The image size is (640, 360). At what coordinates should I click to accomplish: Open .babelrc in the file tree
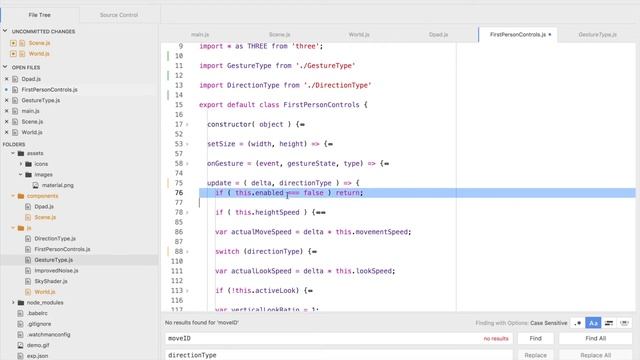click(37, 313)
